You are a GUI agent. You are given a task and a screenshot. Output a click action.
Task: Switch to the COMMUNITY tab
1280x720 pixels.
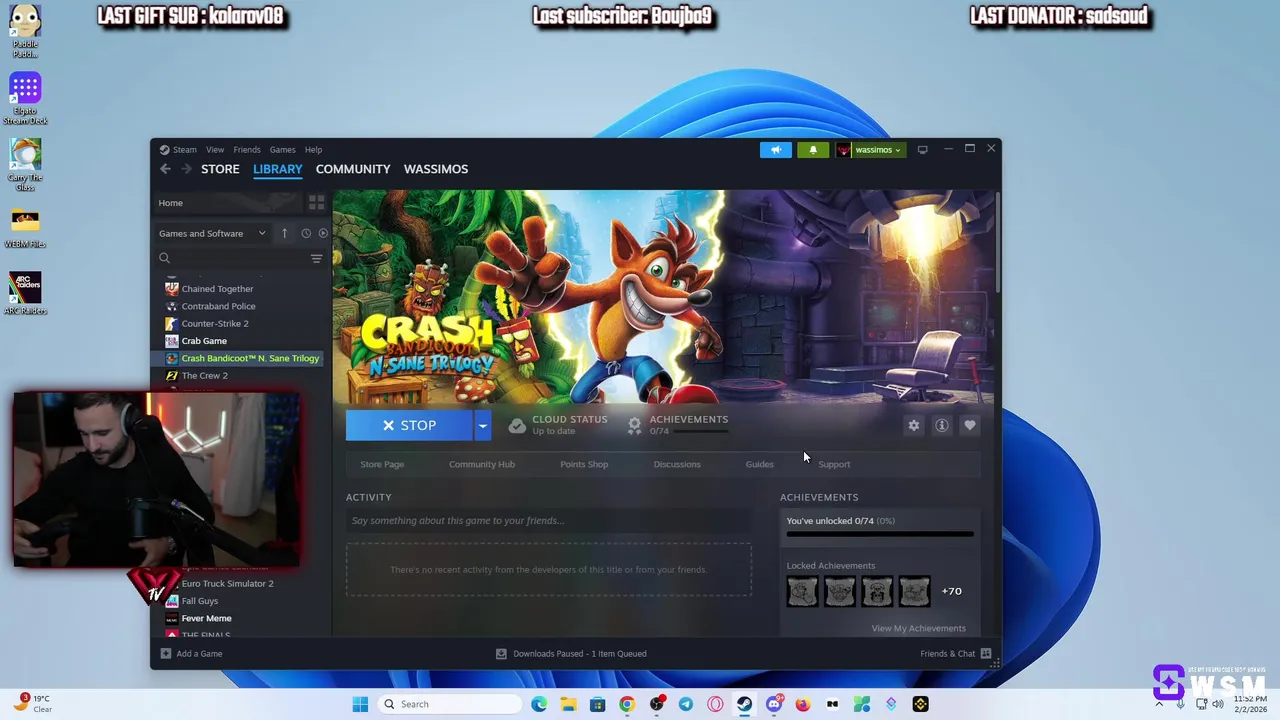tap(353, 169)
